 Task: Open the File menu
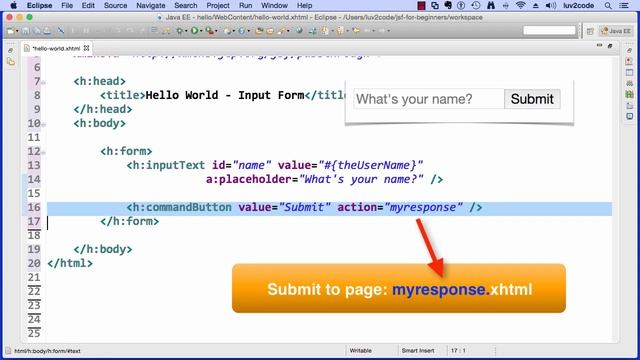67,5
